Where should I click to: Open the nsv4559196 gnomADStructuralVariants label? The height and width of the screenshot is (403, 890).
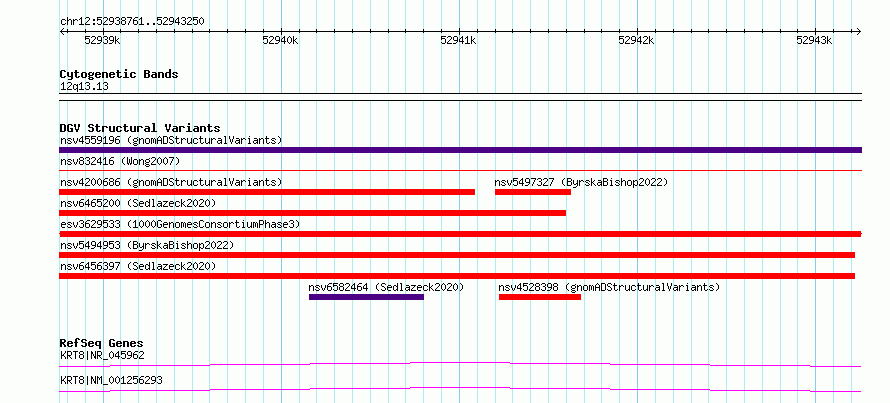tap(171, 140)
